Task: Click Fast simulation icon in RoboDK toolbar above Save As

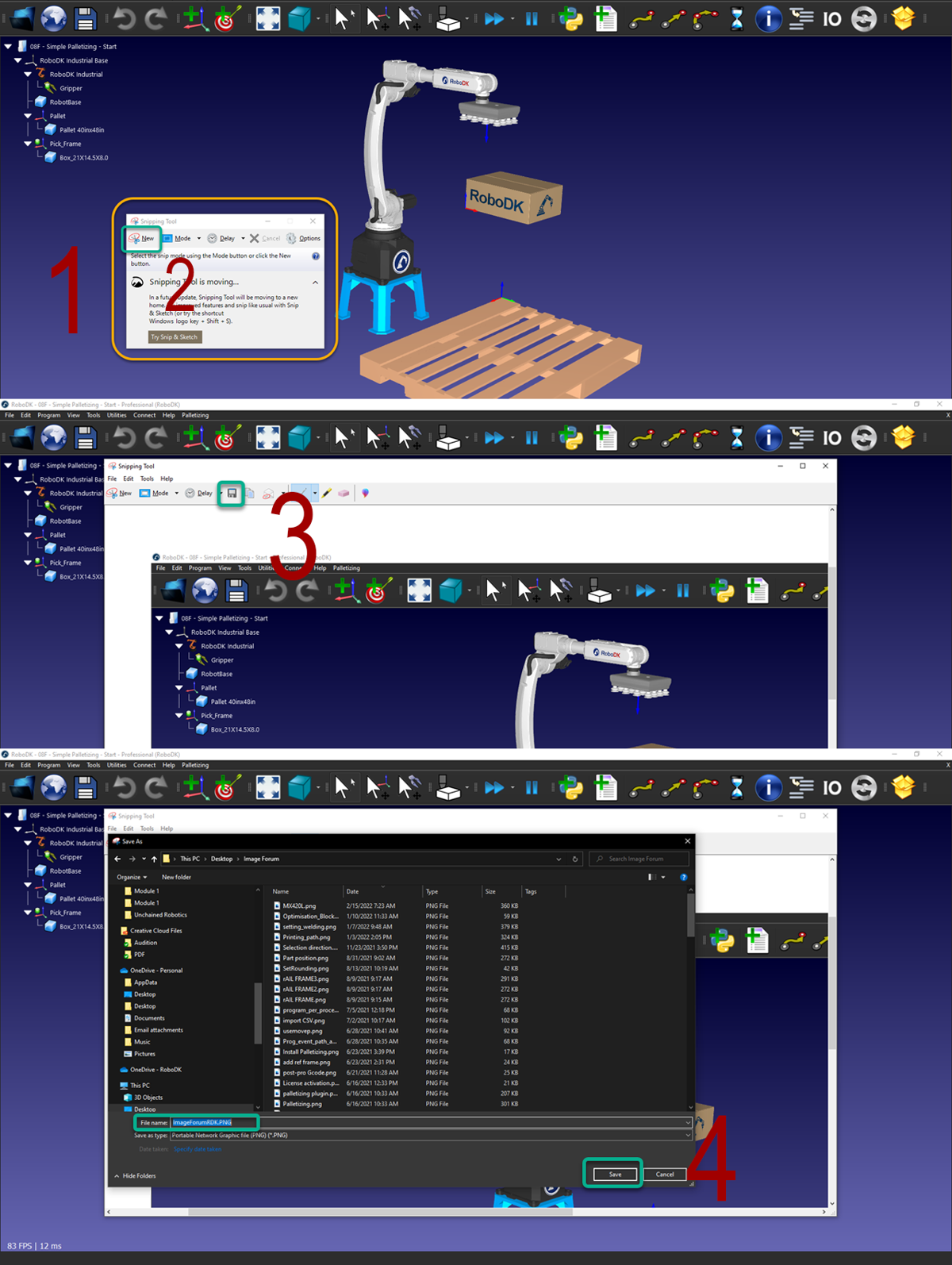Action: pos(494,787)
